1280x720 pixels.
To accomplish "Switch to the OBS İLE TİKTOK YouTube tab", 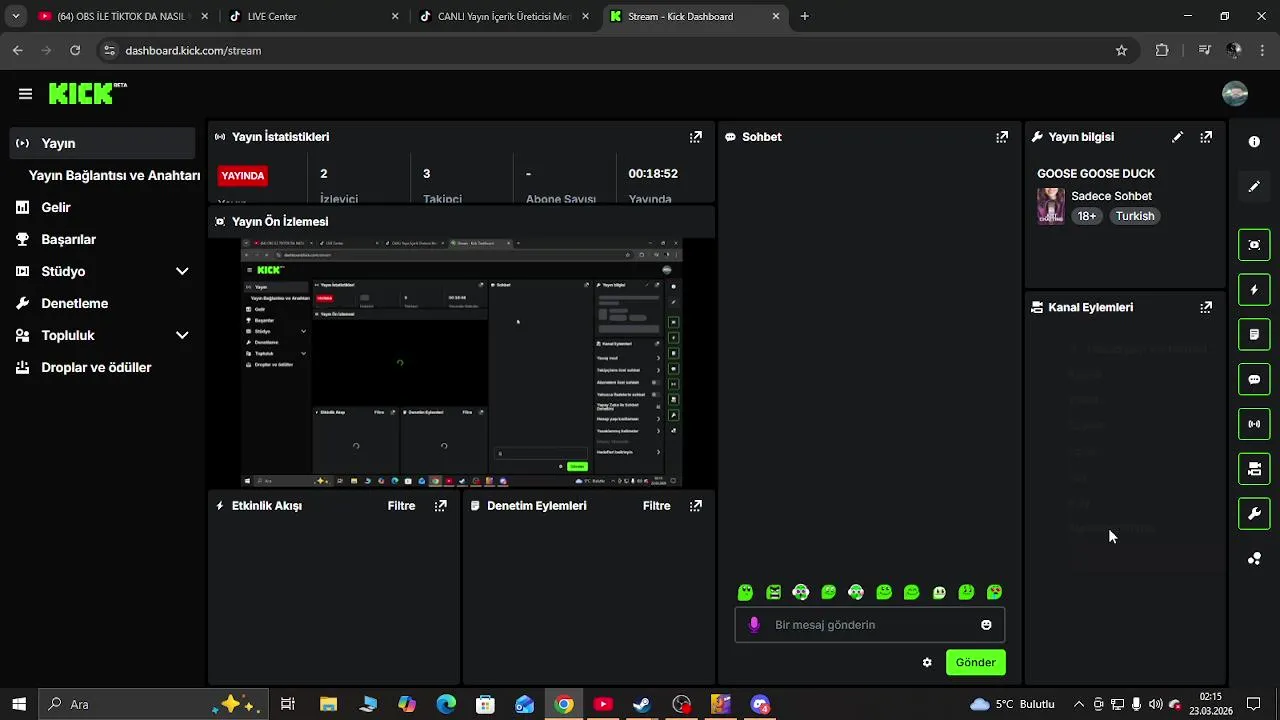I will pyautogui.click(x=120, y=16).
